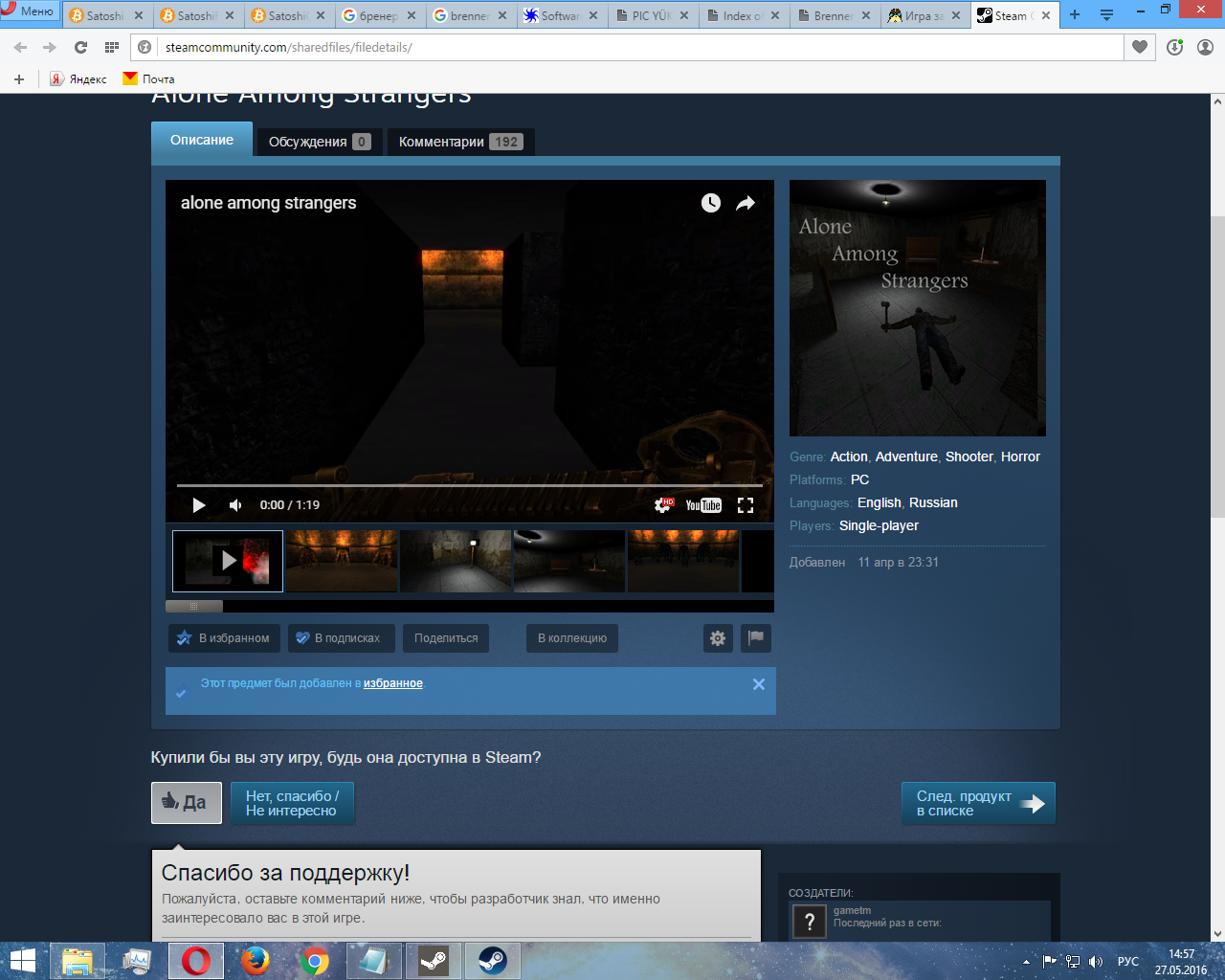1225x980 pixels.
Task: Open Google Chrome from the taskbar
Action: (x=315, y=961)
